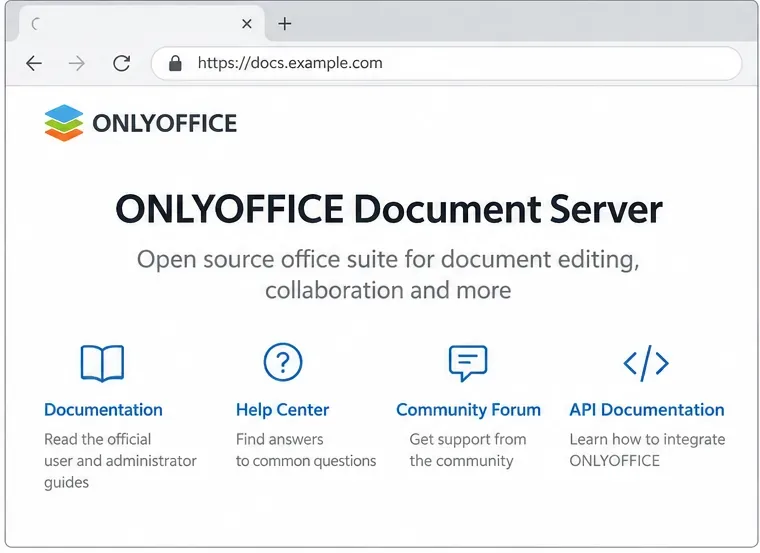
Task: Click the padlock icon in the address bar
Action: [x=175, y=63]
